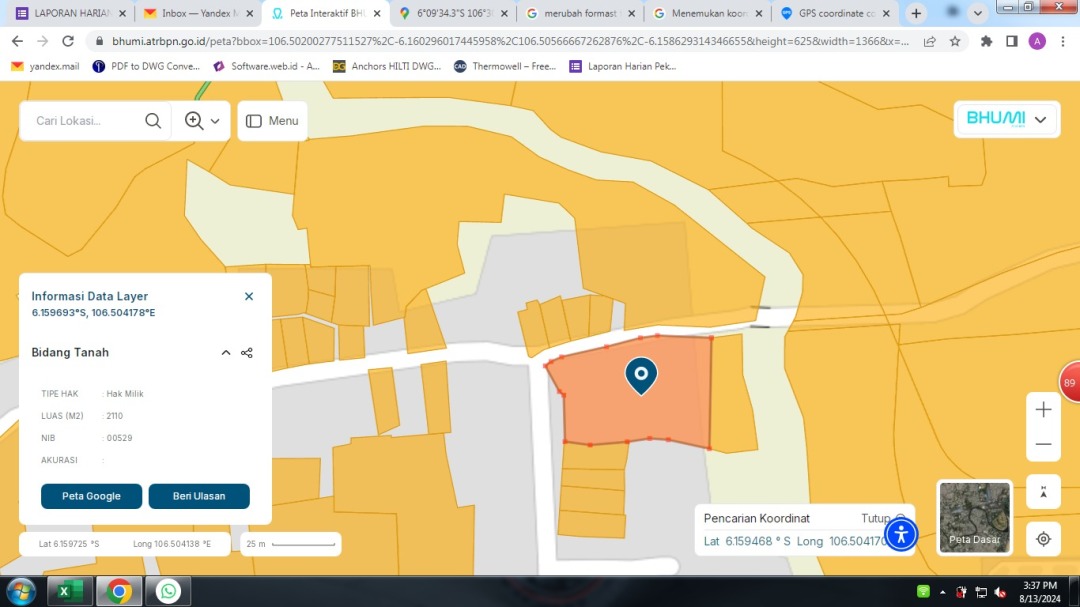Close the Informasi Data Layer panel
The image size is (1080, 607).
249,296
